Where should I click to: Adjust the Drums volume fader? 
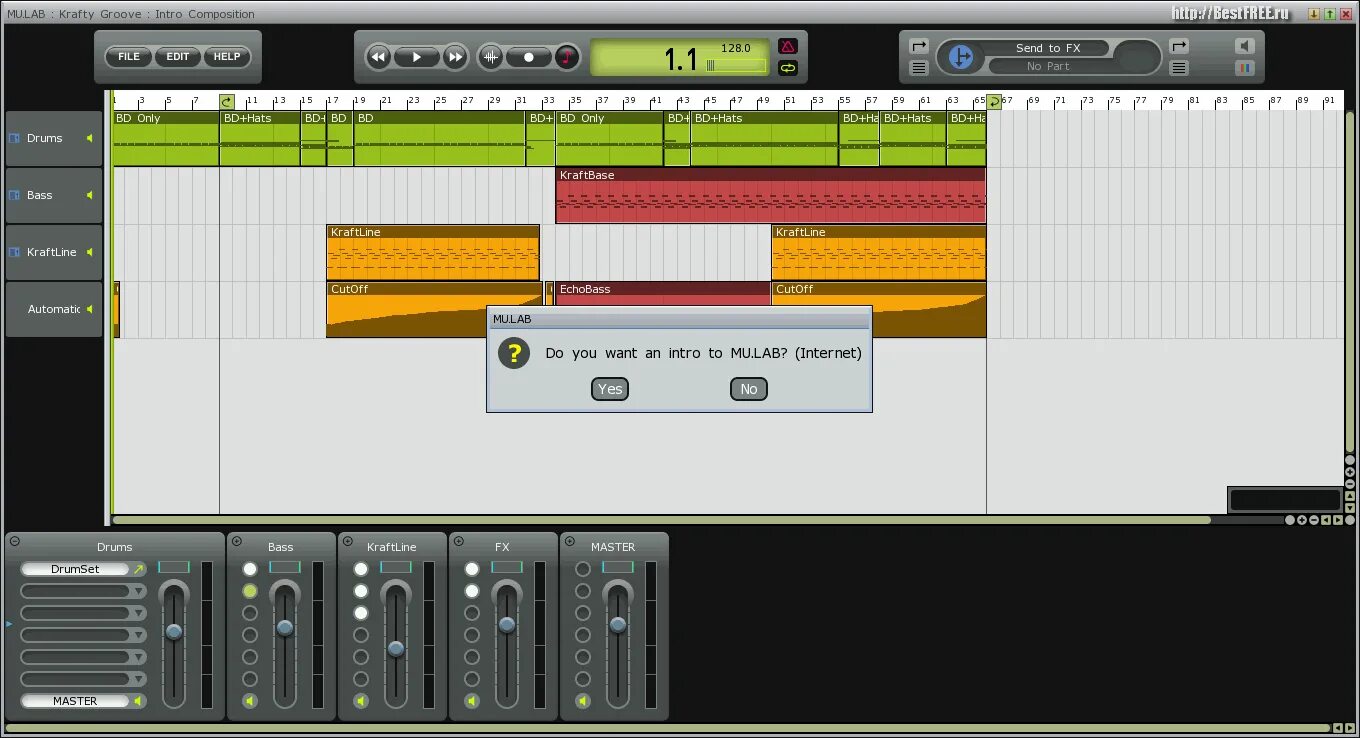(174, 632)
